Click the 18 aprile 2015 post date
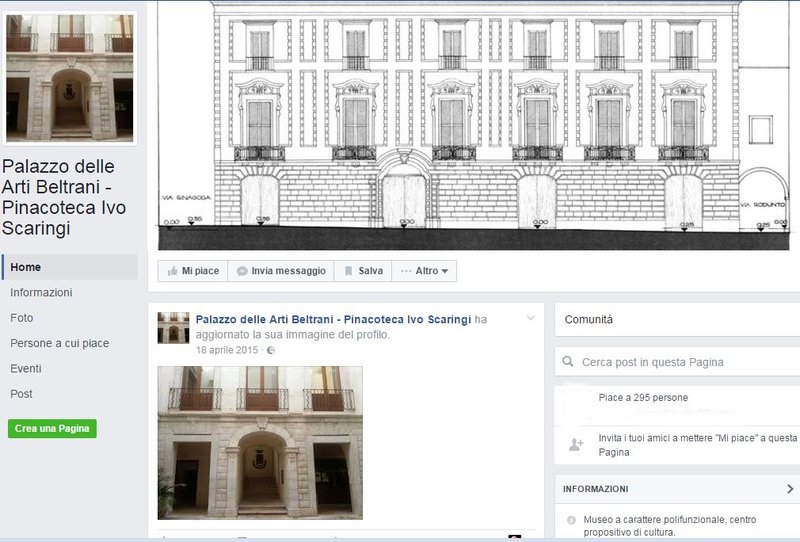This screenshot has width=800, height=542. pyautogui.click(x=226, y=350)
